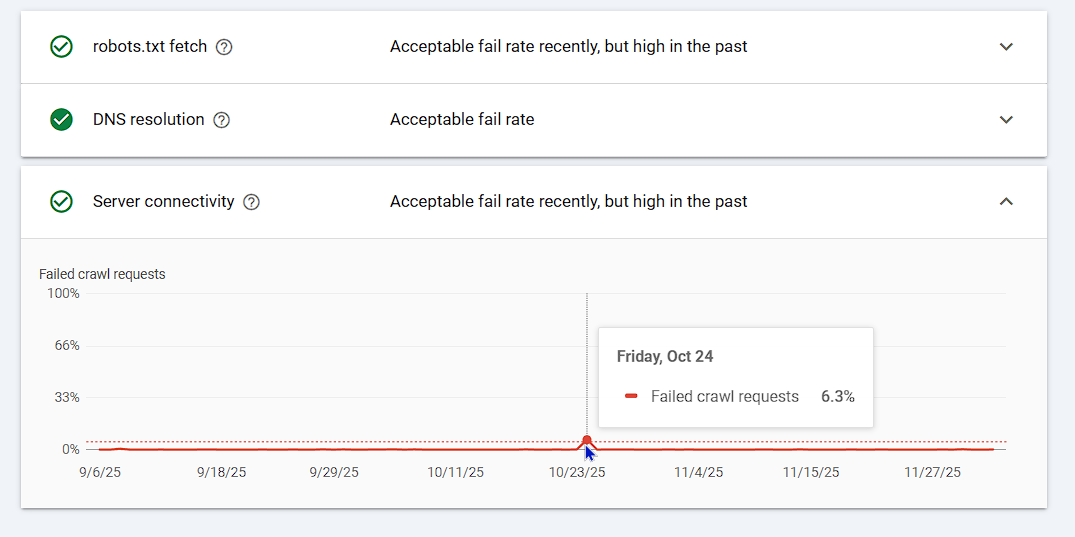
Task: Open help icon beside DNS resolution
Action: [222, 120]
